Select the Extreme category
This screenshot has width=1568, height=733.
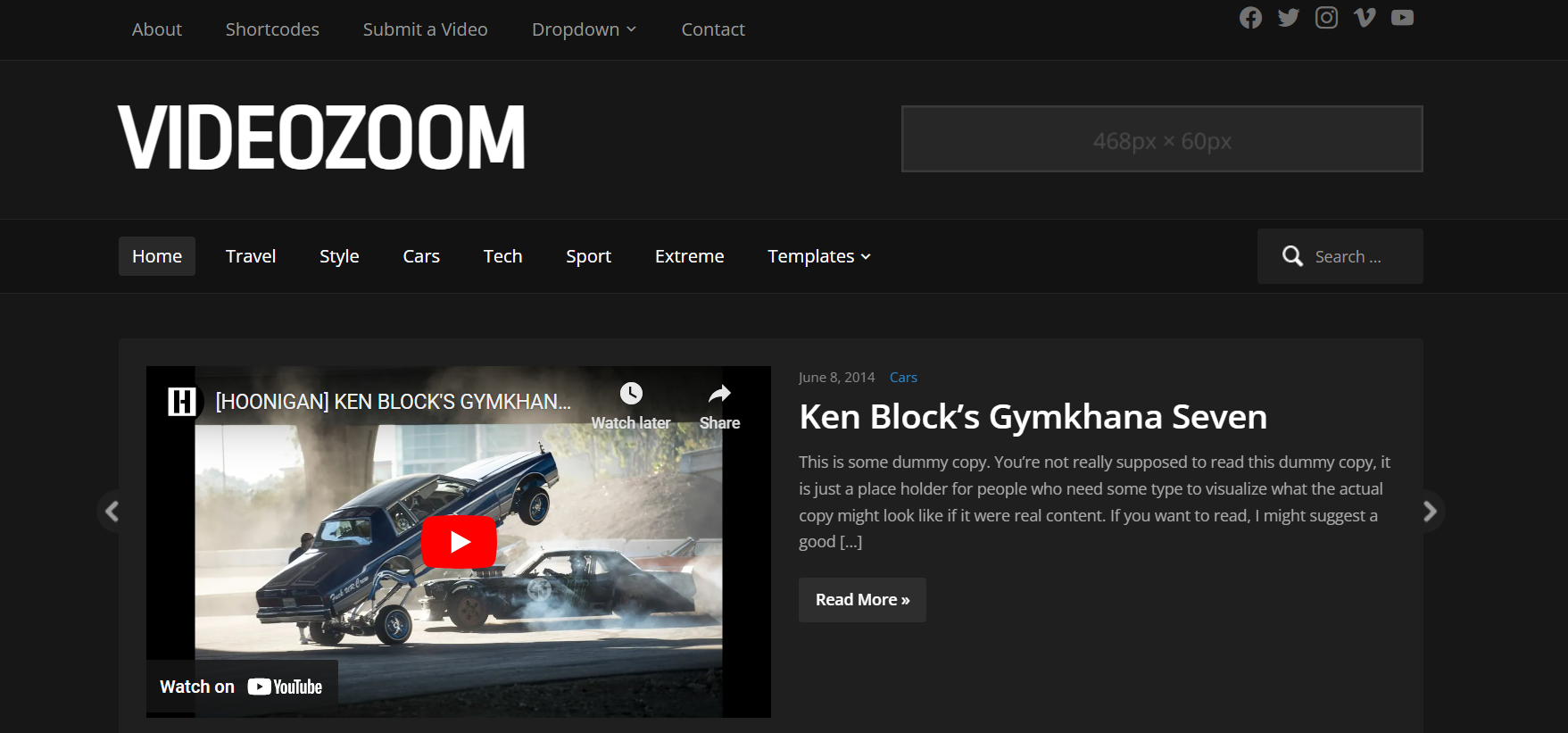click(689, 256)
